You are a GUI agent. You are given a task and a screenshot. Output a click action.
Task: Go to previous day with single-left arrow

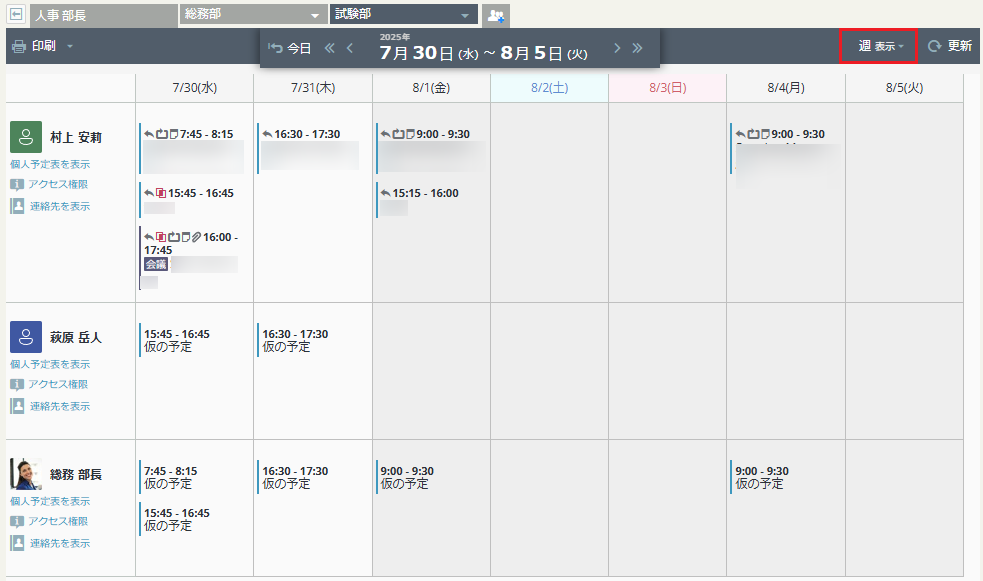(350, 48)
